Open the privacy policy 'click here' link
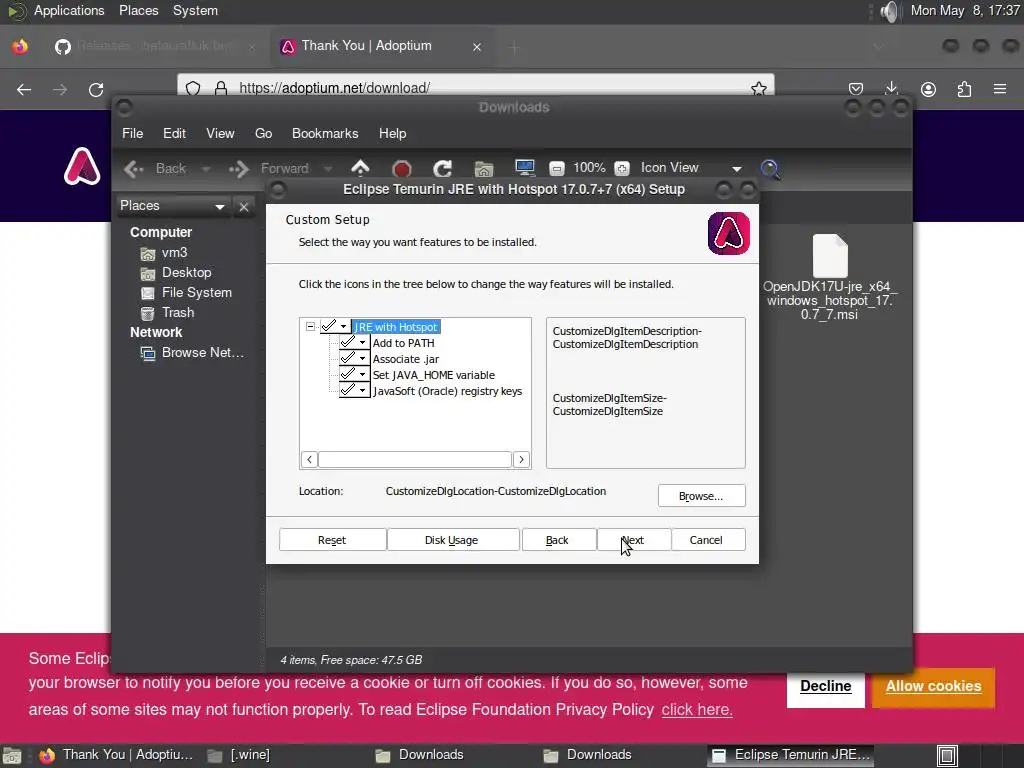Image resolution: width=1024 pixels, height=768 pixels. (x=697, y=710)
